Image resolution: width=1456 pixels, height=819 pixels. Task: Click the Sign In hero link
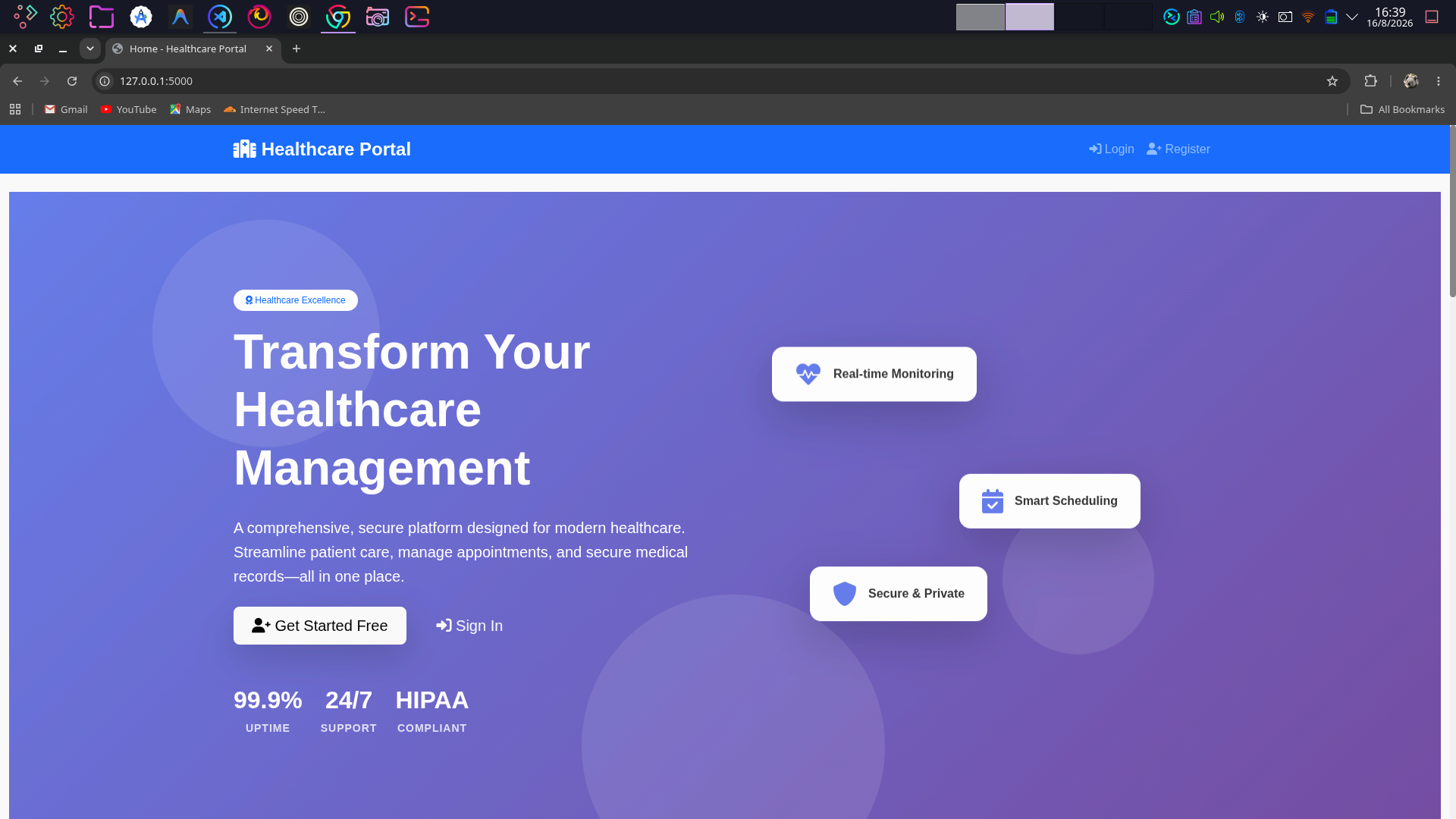469,626
